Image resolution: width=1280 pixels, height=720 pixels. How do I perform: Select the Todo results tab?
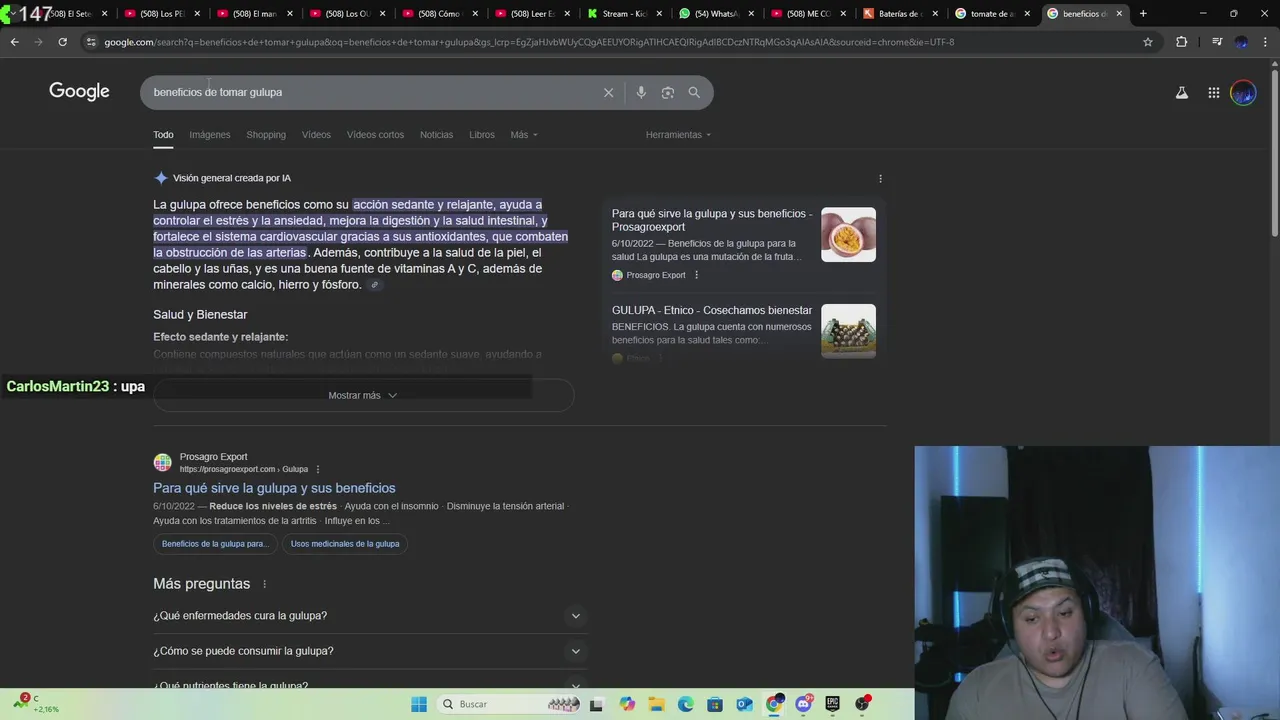click(x=163, y=134)
